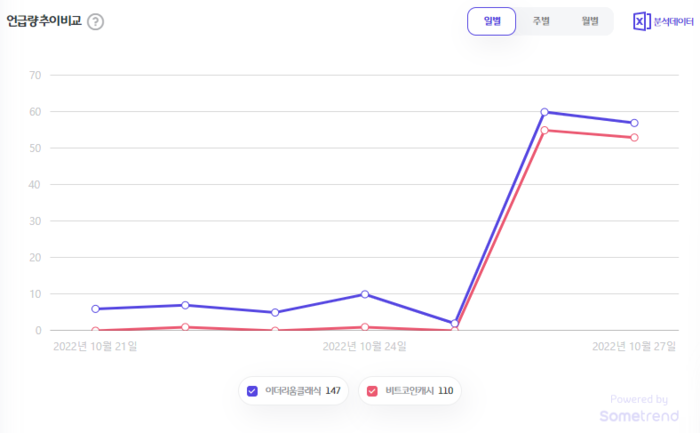Image resolution: width=700 pixels, height=433 pixels.
Task: Click the first blue point on October 21
Action: click(x=95, y=309)
